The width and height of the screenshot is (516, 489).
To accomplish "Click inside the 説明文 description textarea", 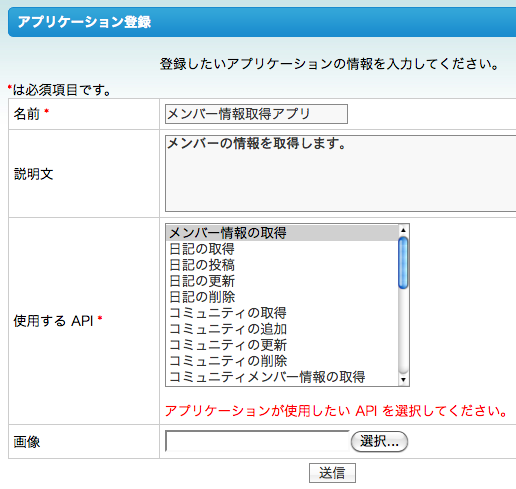I will coord(341,173).
